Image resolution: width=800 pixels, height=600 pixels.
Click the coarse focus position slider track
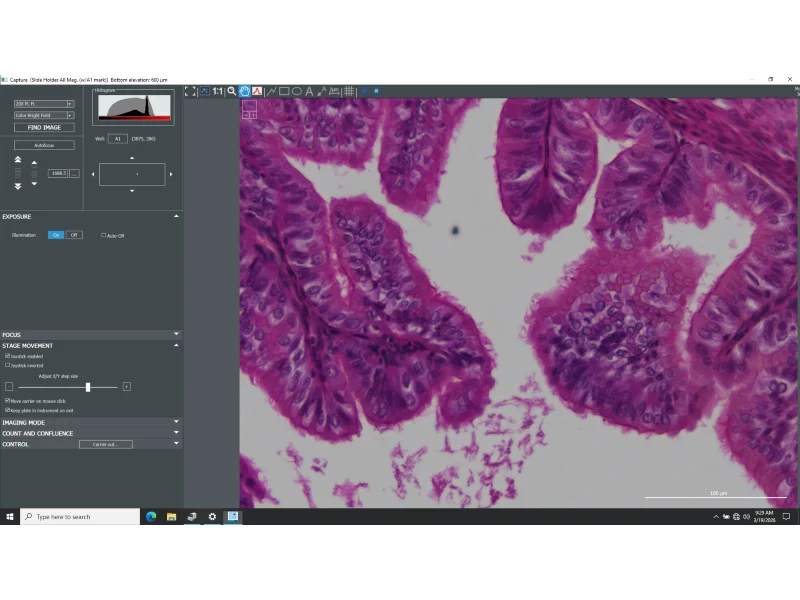point(18,173)
